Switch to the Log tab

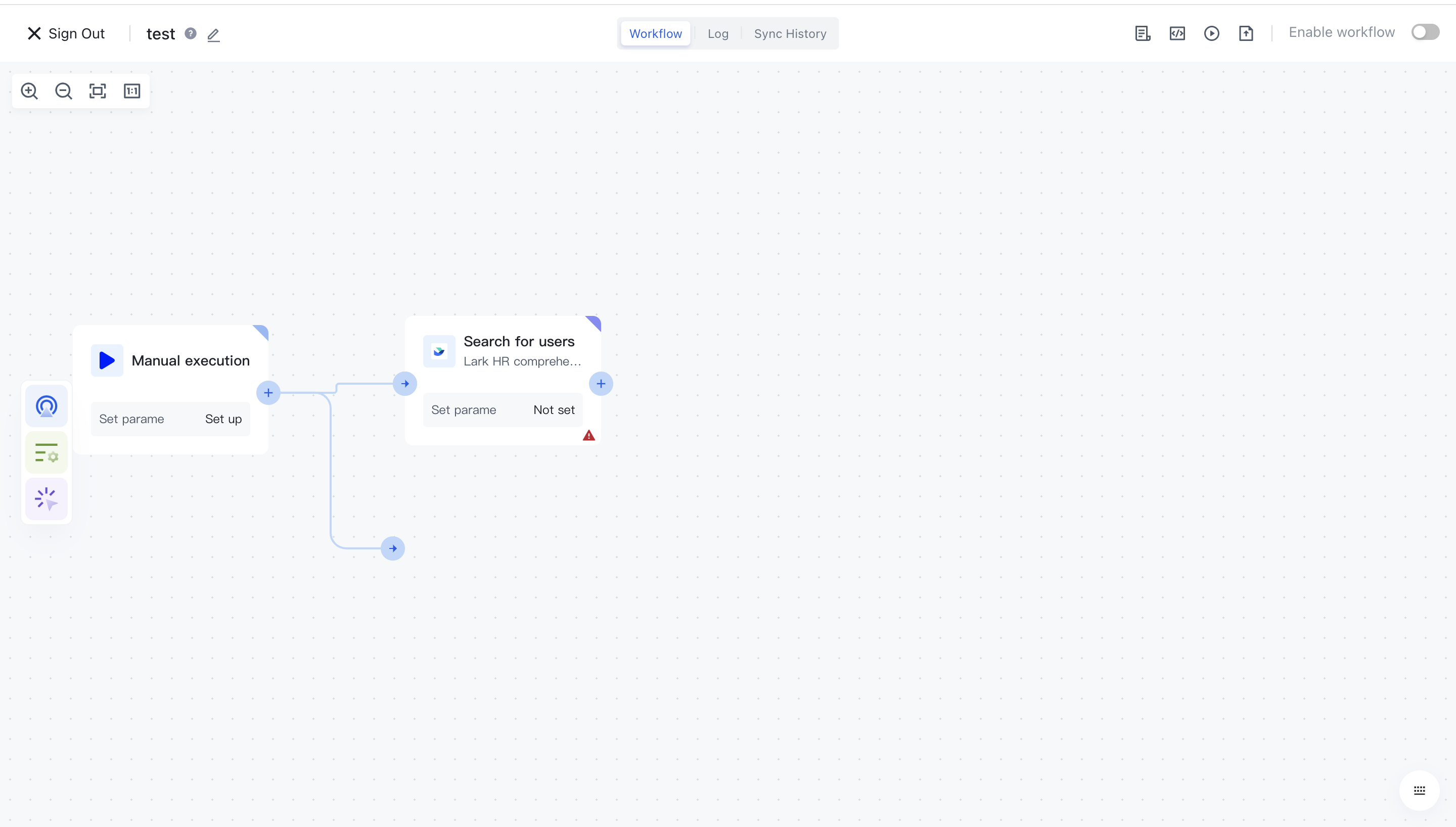tap(718, 33)
